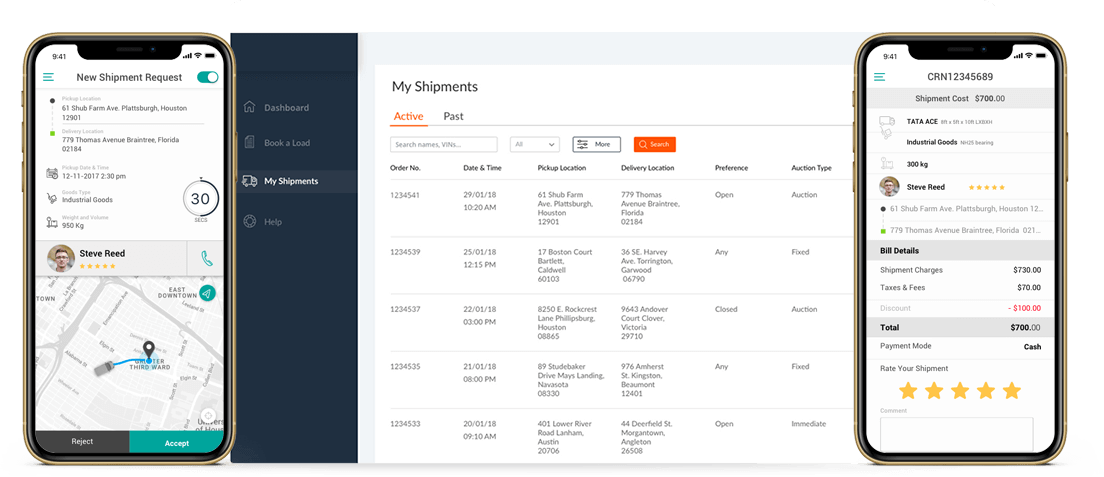
Task: Click the Preference column header
Action: pos(732,168)
